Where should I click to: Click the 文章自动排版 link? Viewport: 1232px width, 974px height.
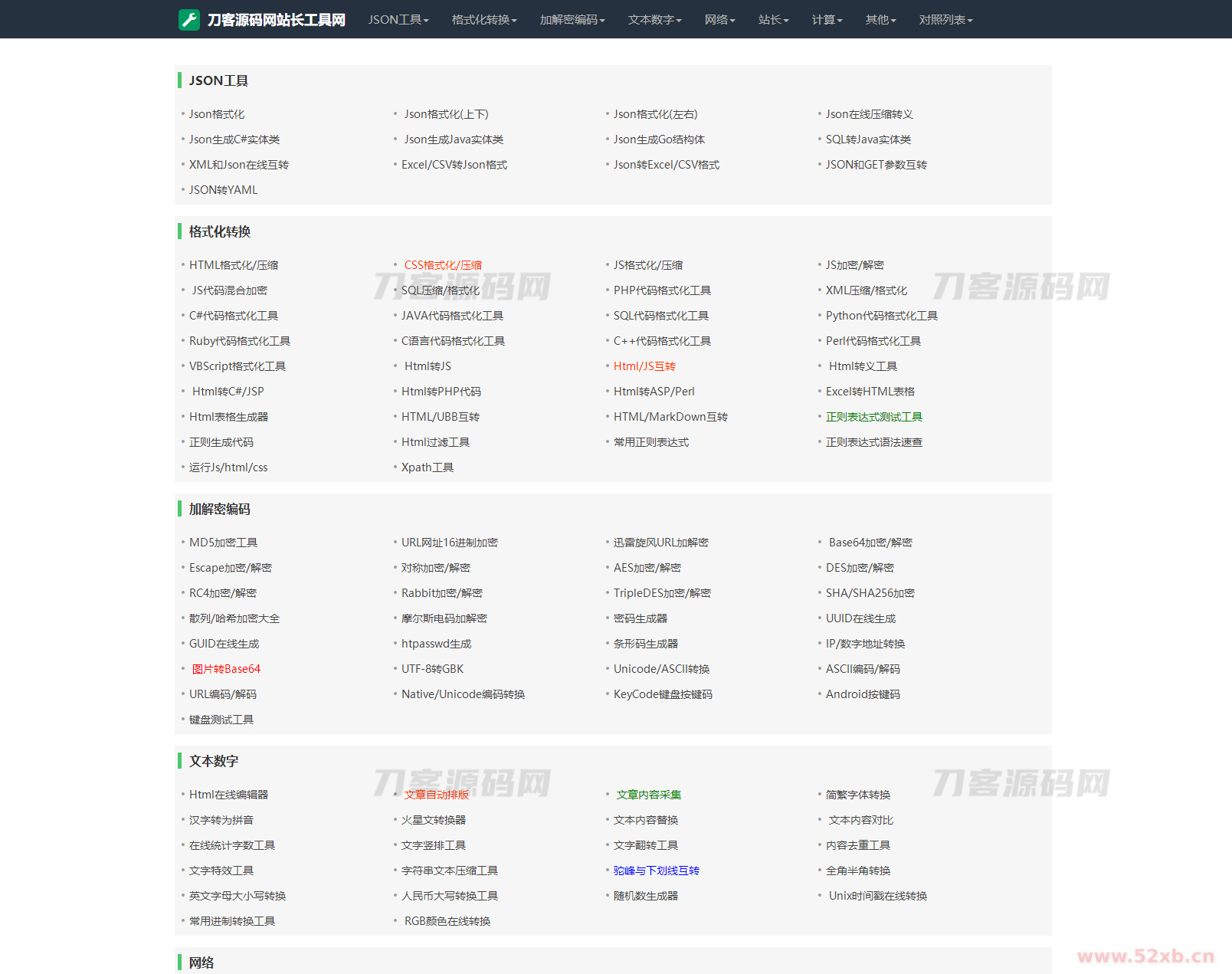(x=436, y=795)
